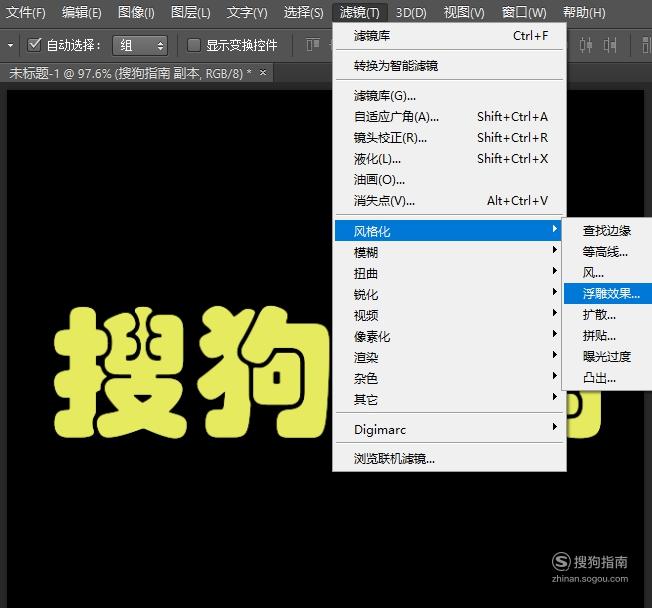Open the 帮助(H) menu
The image size is (652, 608).
pyautogui.click(x=584, y=12)
